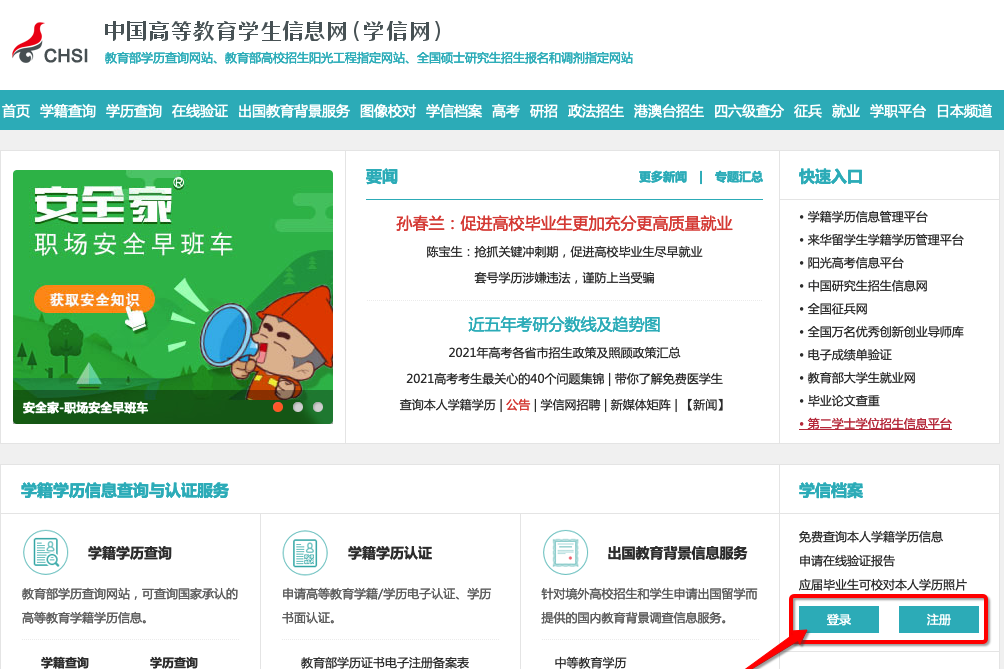Image resolution: width=1004 pixels, height=669 pixels.
Task: Go to the 高考 nav item
Action: (x=506, y=111)
